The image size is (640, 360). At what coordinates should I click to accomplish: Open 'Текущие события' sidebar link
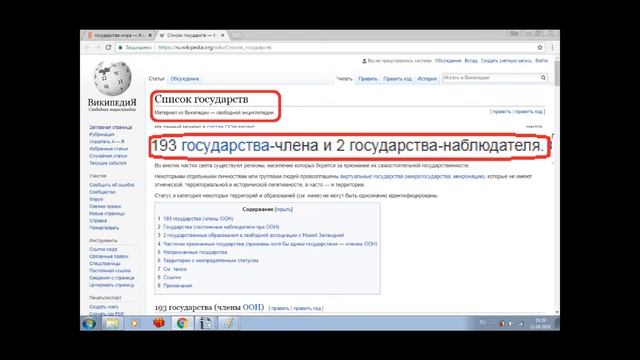(x=108, y=163)
